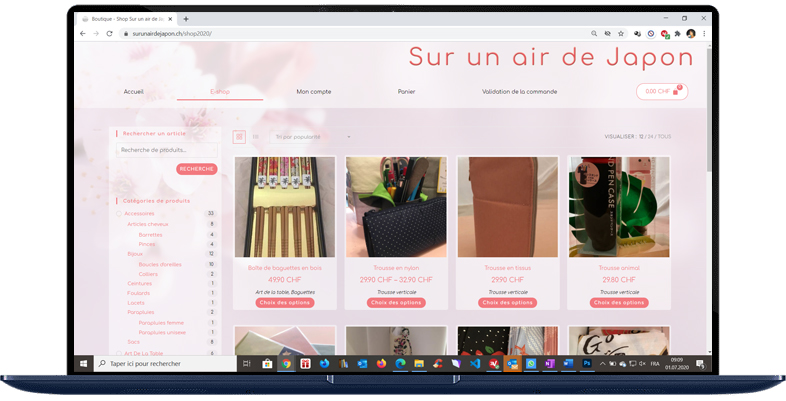Click the 'Recherche de produits' search field
The height and width of the screenshot is (401, 786).
166,150
